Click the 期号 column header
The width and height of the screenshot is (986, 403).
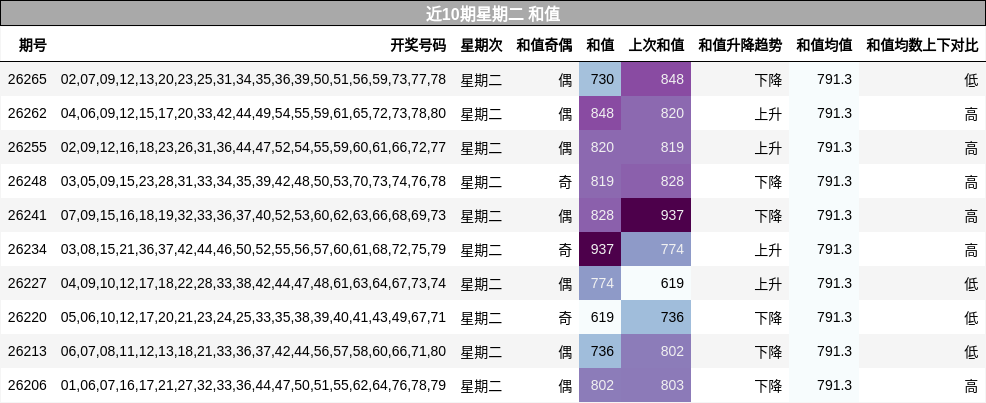pos(32,45)
